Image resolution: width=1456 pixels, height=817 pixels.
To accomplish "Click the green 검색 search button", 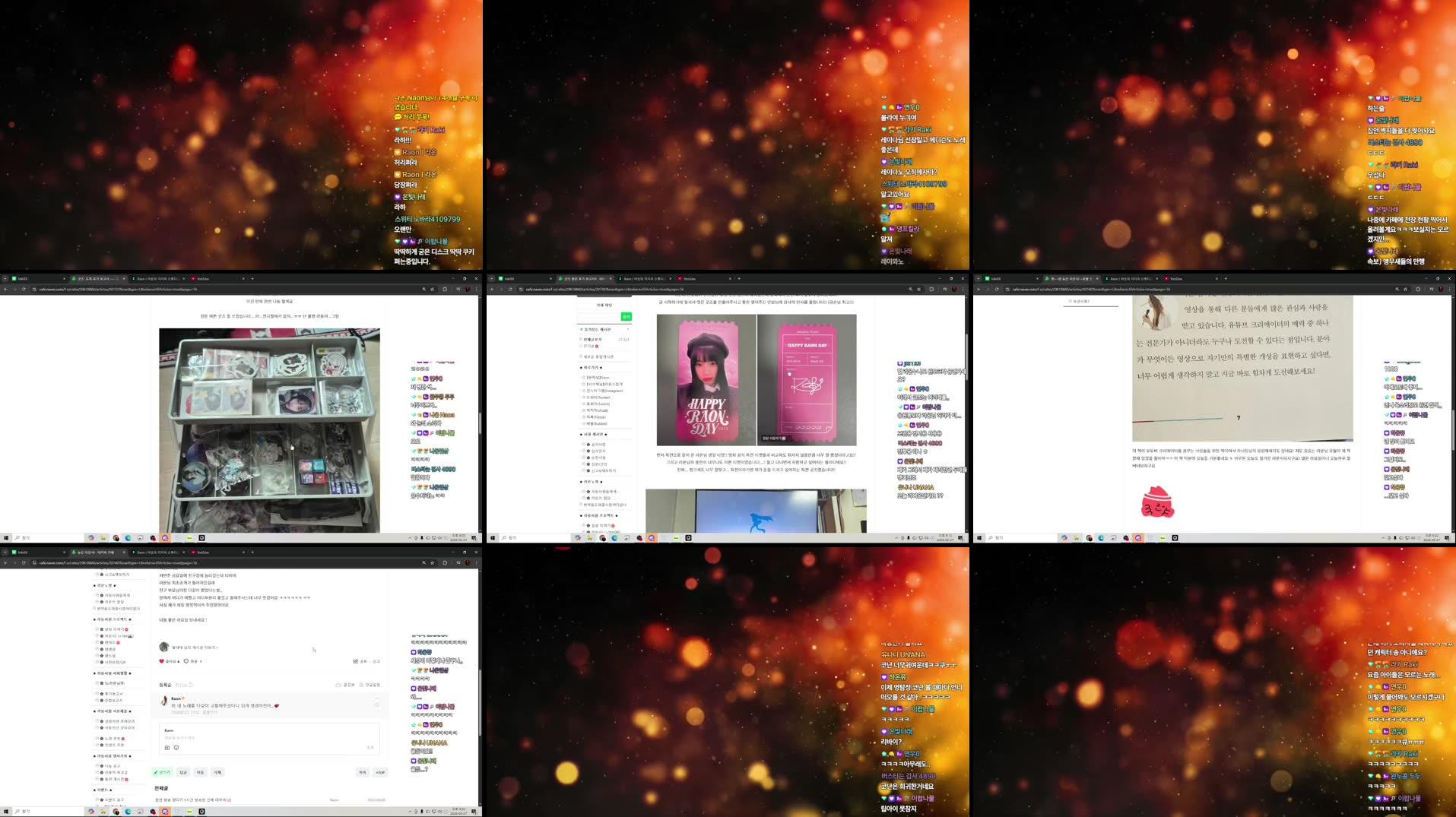I will pos(626,317).
